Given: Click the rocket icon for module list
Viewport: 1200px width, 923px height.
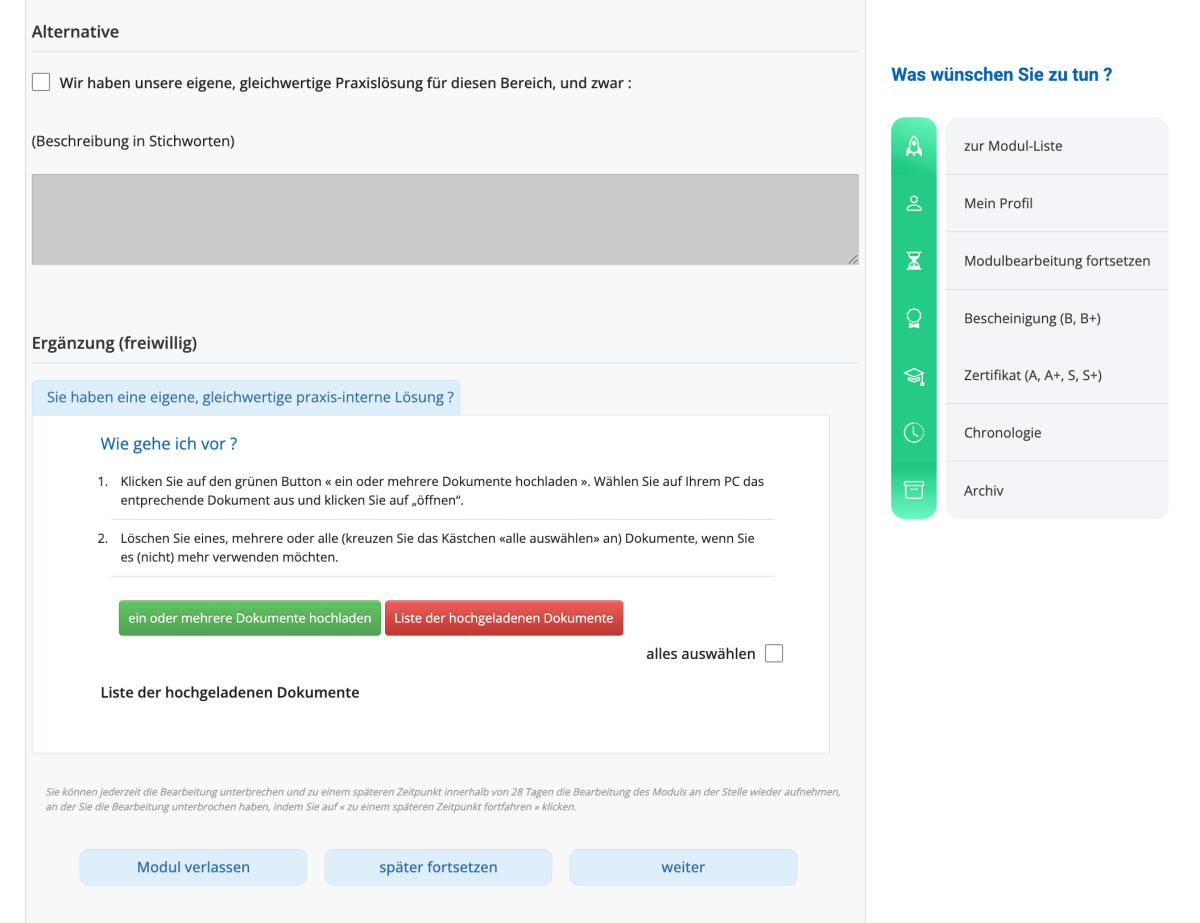Looking at the screenshot, I should pyautogui.click(x=913, y=146).
